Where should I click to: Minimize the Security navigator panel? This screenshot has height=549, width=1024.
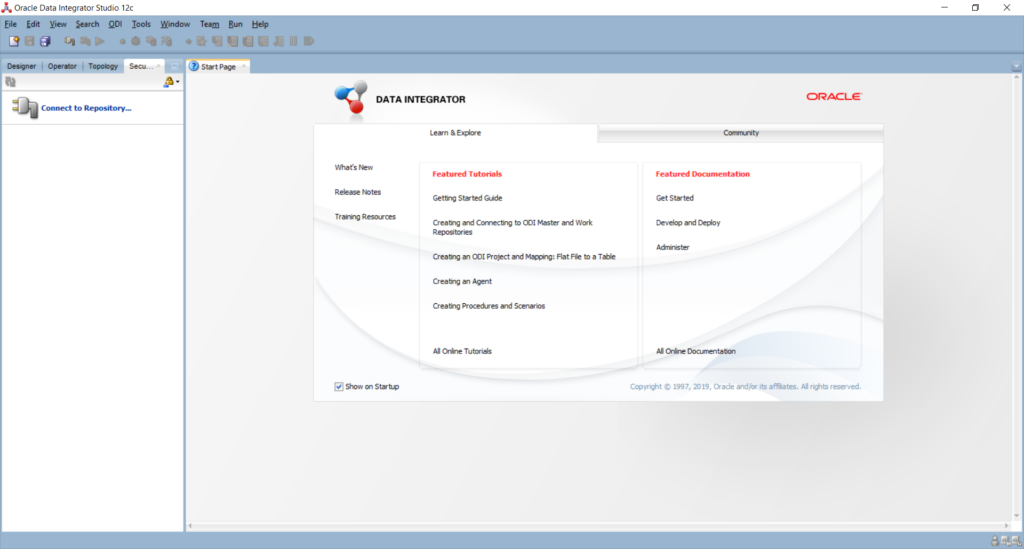(x=174, y=66)
